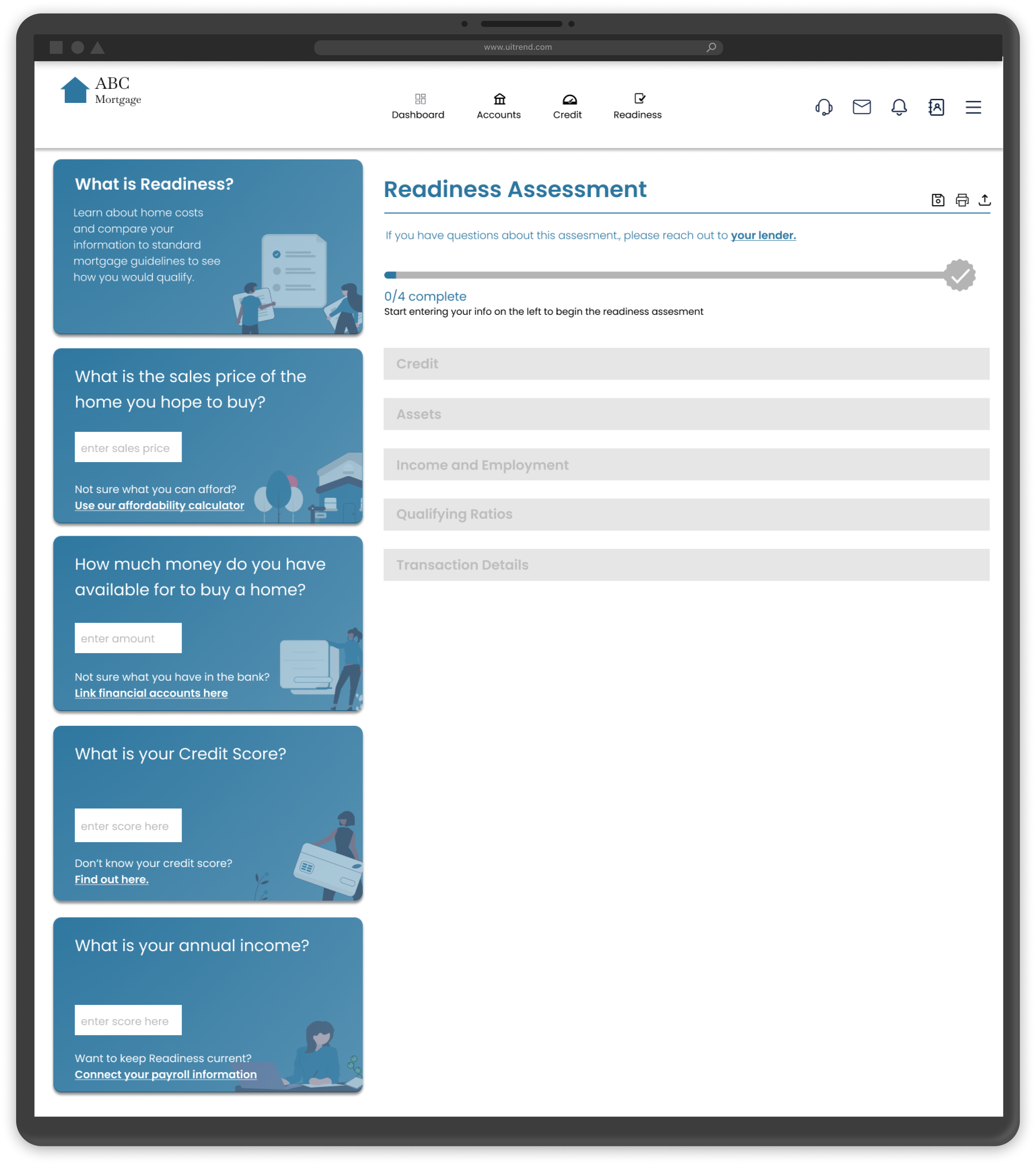Expand the Assets section
This screenshot has height=1165, width=1036.
click(686, 414)
